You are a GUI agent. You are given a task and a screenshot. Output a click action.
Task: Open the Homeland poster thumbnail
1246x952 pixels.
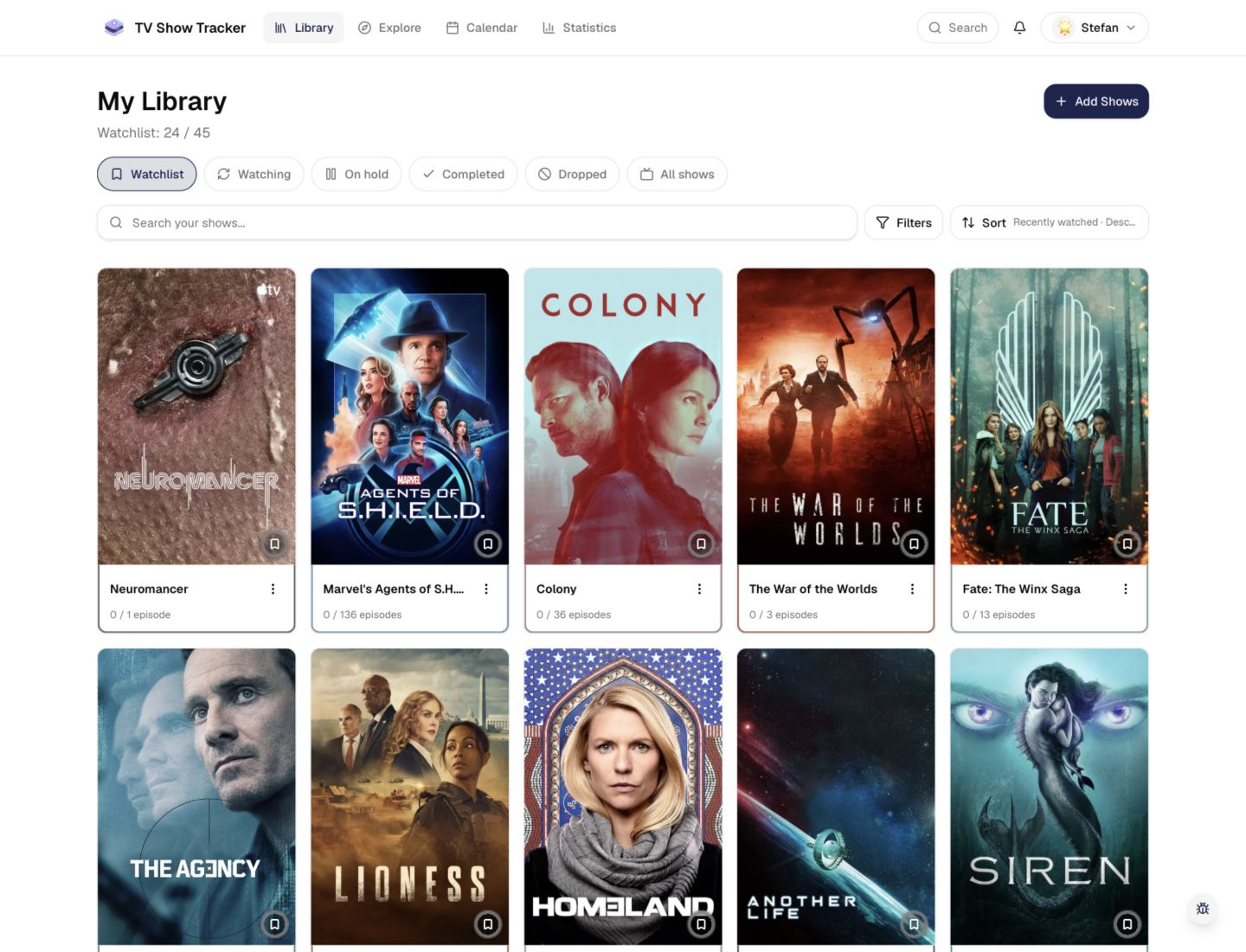coord(623,797)
